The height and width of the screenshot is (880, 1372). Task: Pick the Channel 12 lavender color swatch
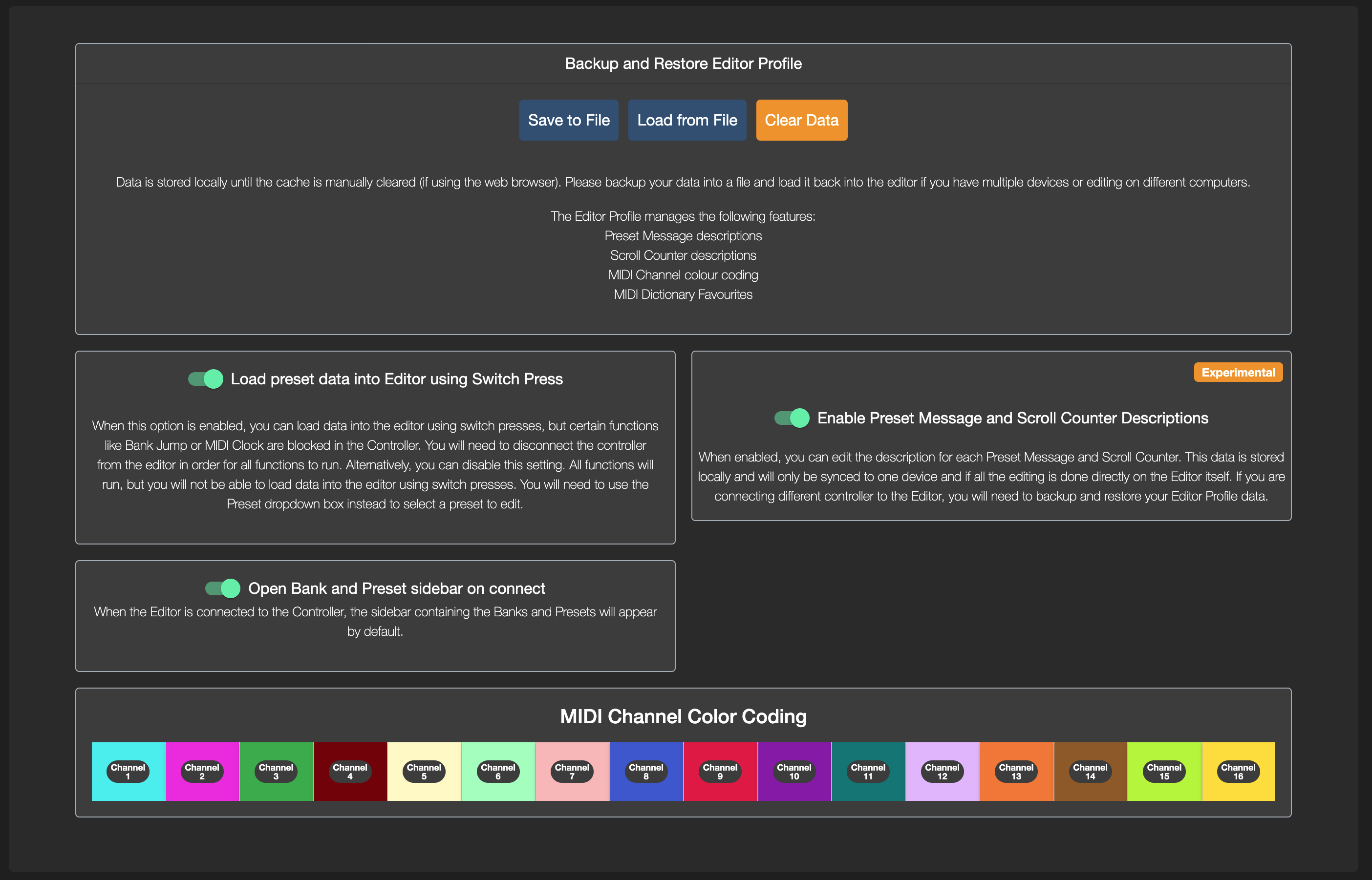(942, 772)
